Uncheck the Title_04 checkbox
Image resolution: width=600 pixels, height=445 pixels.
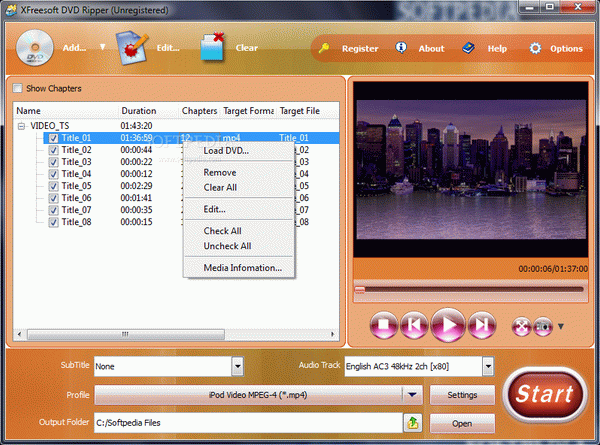coord(54,174)
